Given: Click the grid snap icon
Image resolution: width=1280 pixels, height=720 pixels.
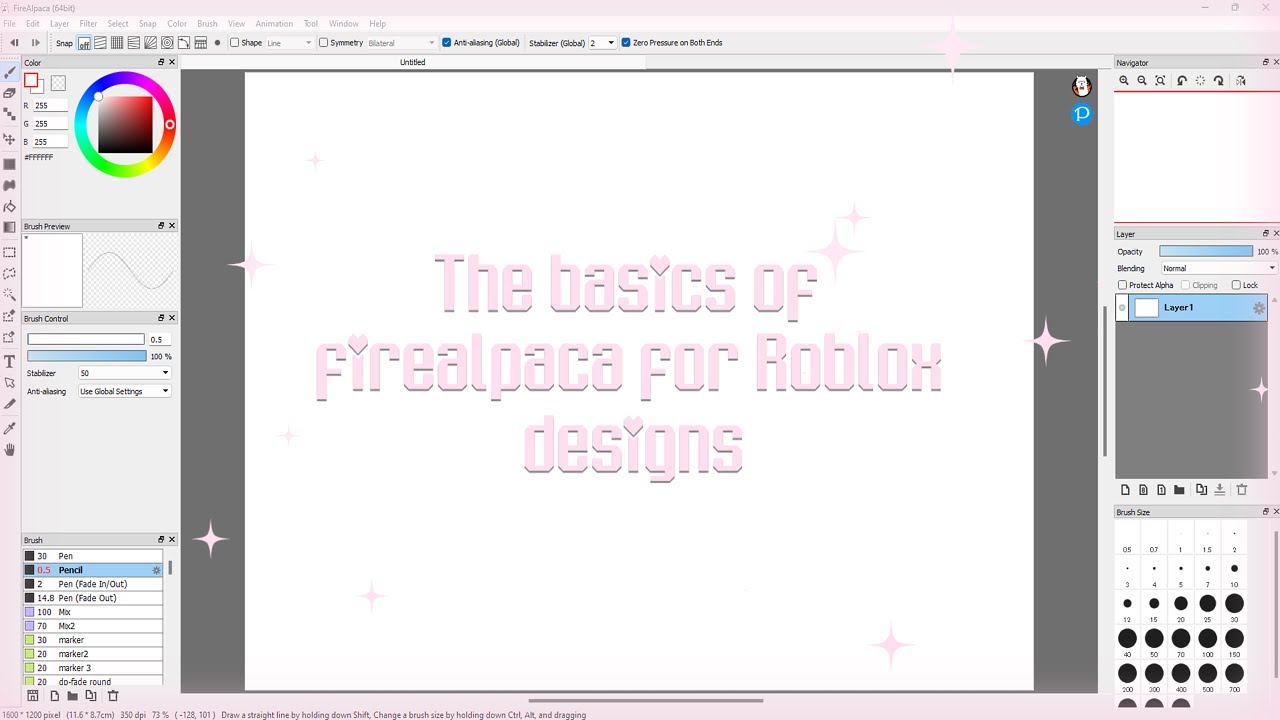Looking at the screenshot, I should 117,43.
